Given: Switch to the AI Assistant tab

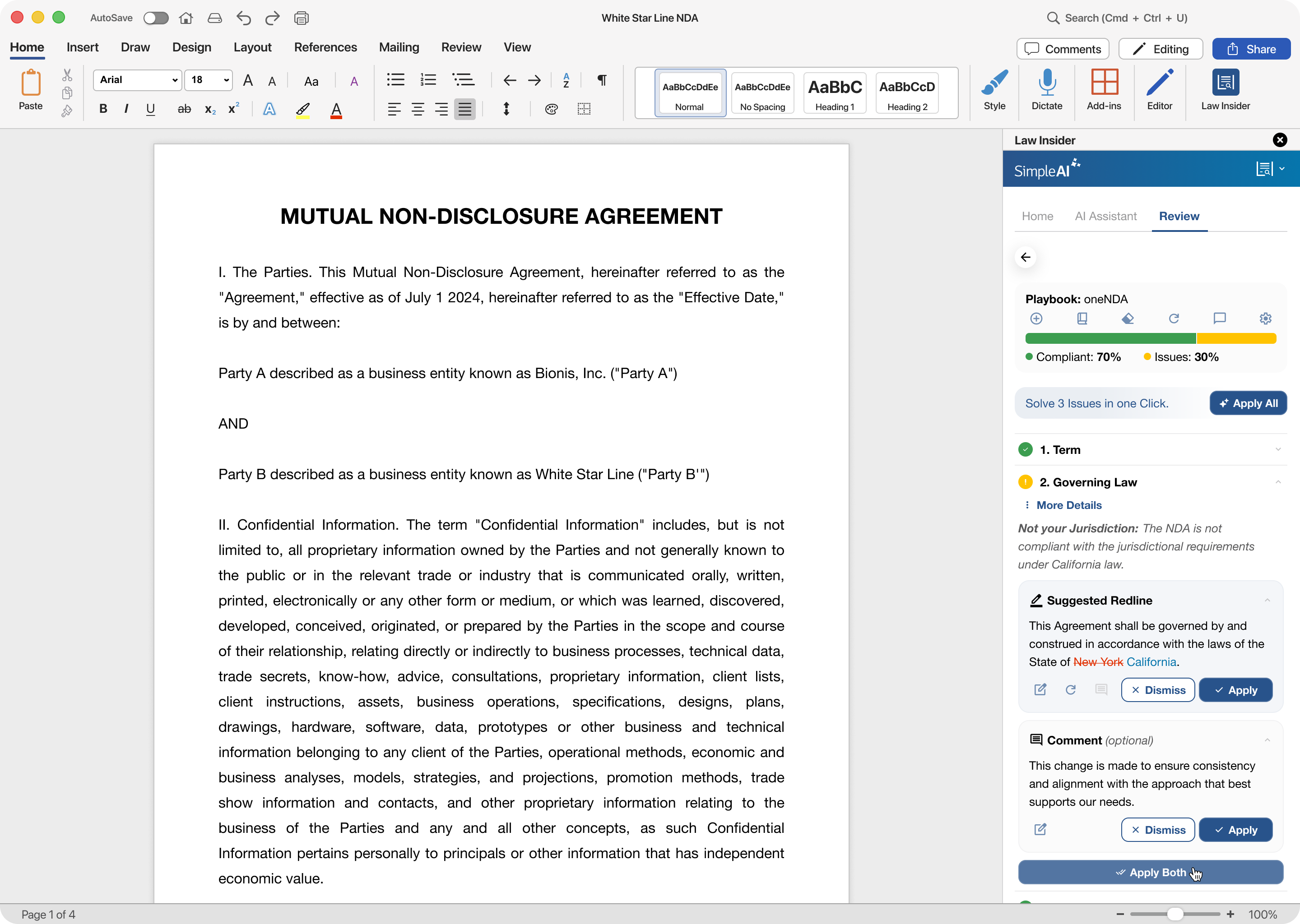Looking at the screenshot, I should pyautogui.click(x=1105, y=216).
